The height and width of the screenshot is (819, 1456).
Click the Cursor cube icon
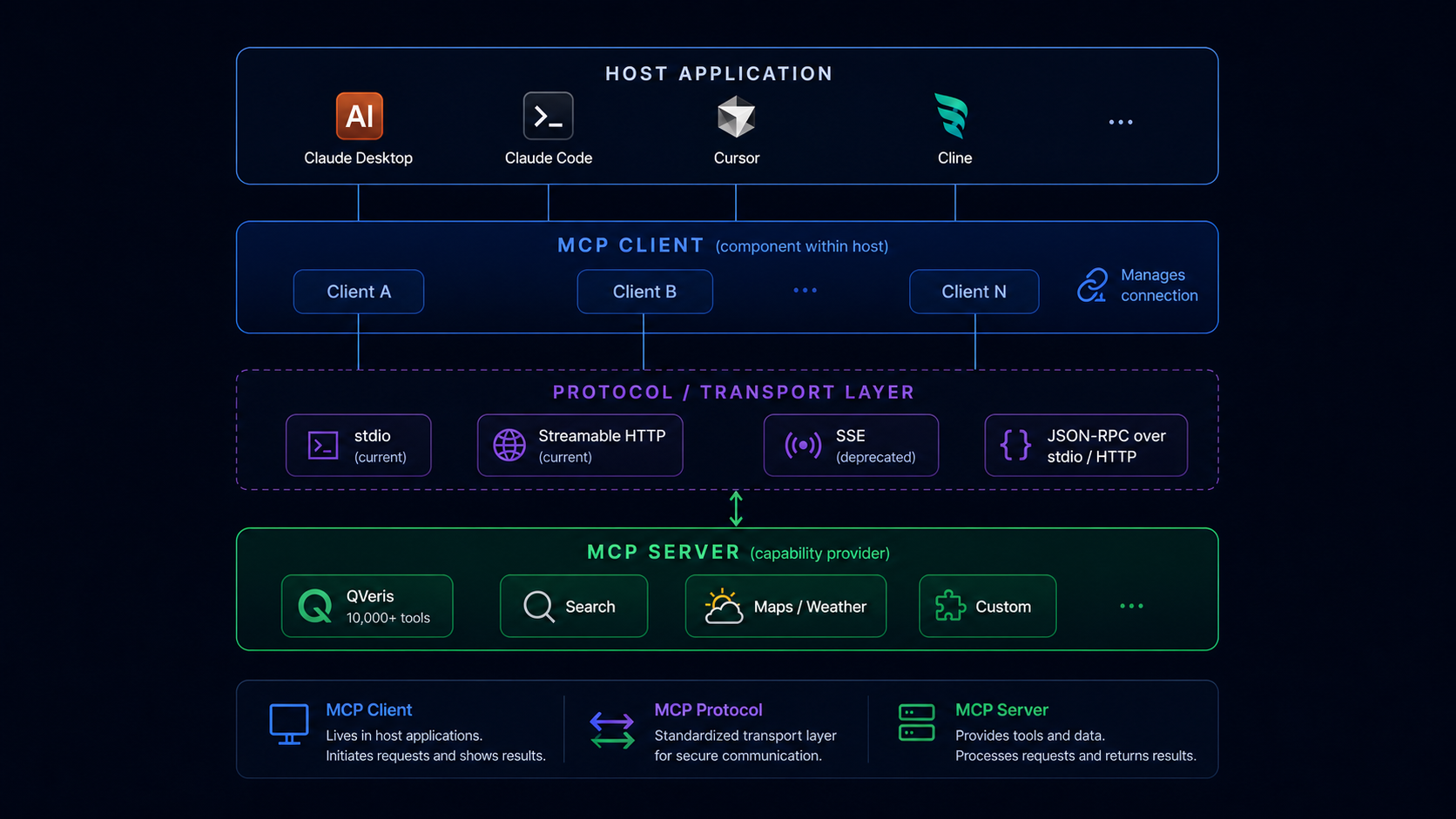[736, 117]
